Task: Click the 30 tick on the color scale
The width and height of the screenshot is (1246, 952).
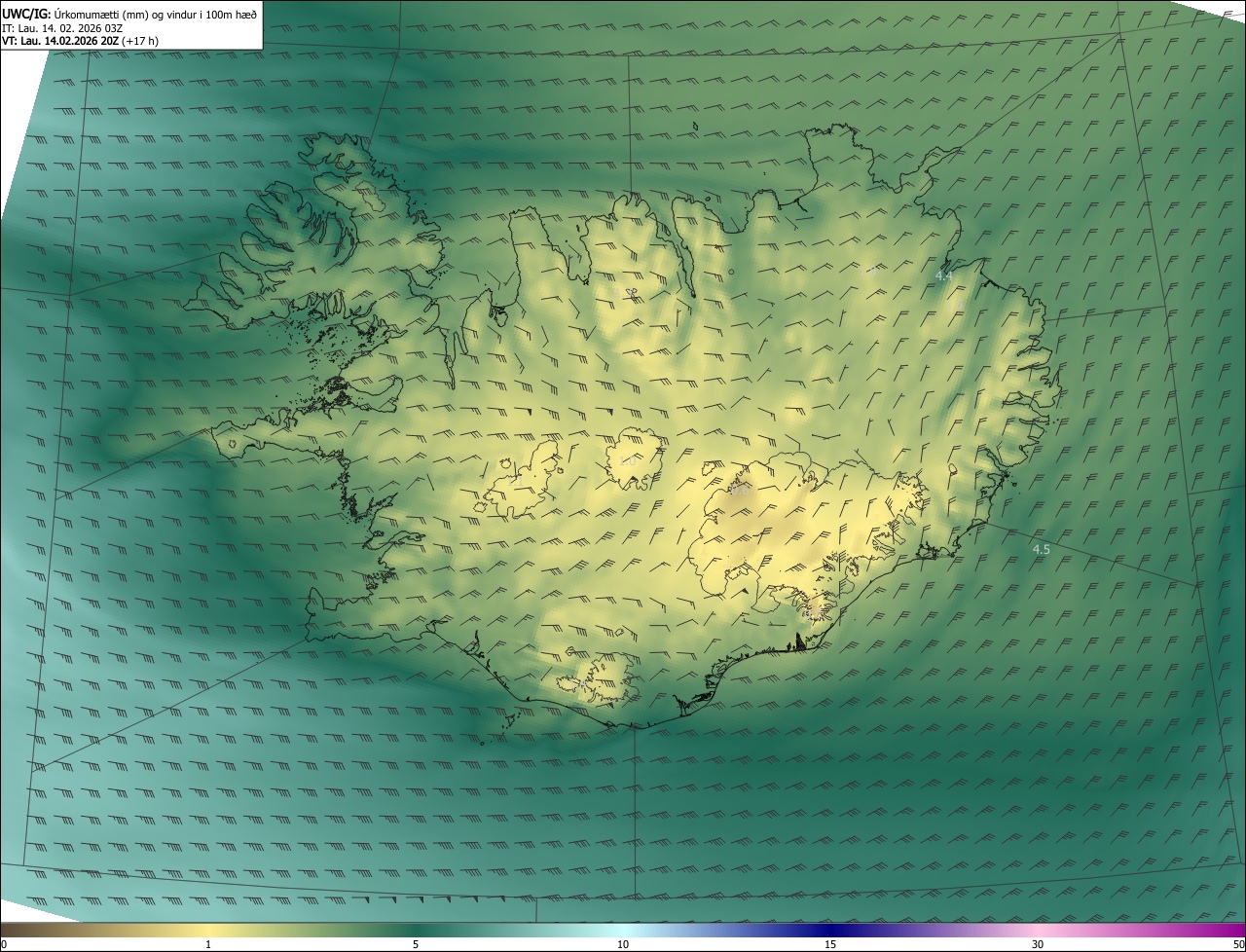Action: (x=1038, y=944)
